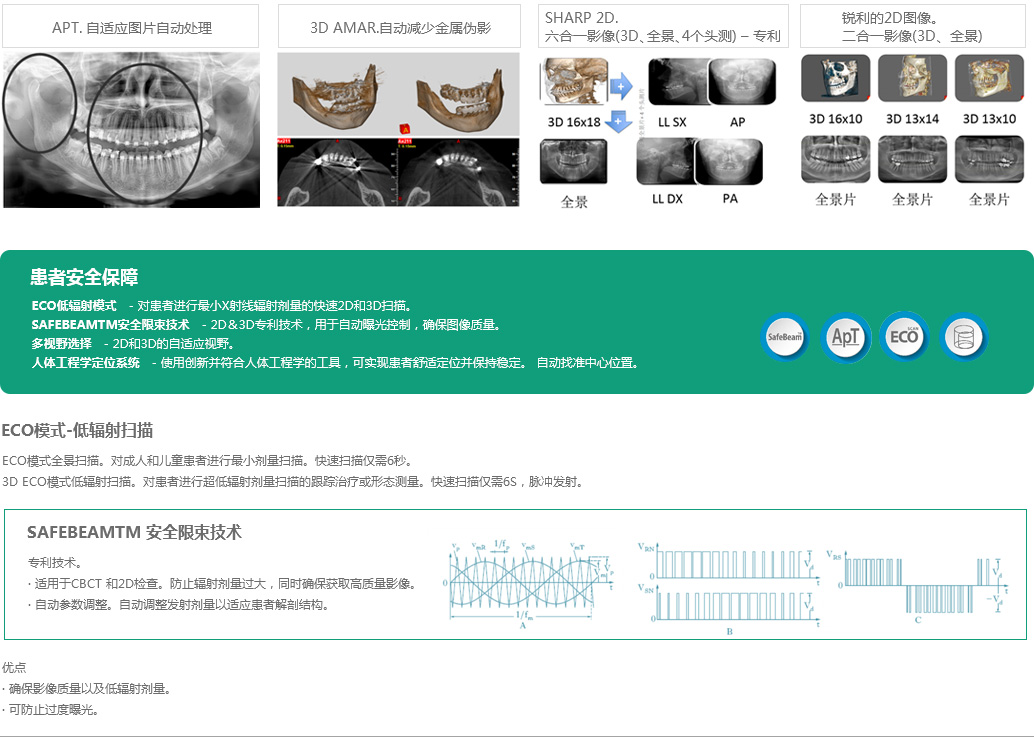This screenshot has height=739, width=1034.
Task: Open the 3D 16x10 skull thumbnail
Action: coord(835,78)
